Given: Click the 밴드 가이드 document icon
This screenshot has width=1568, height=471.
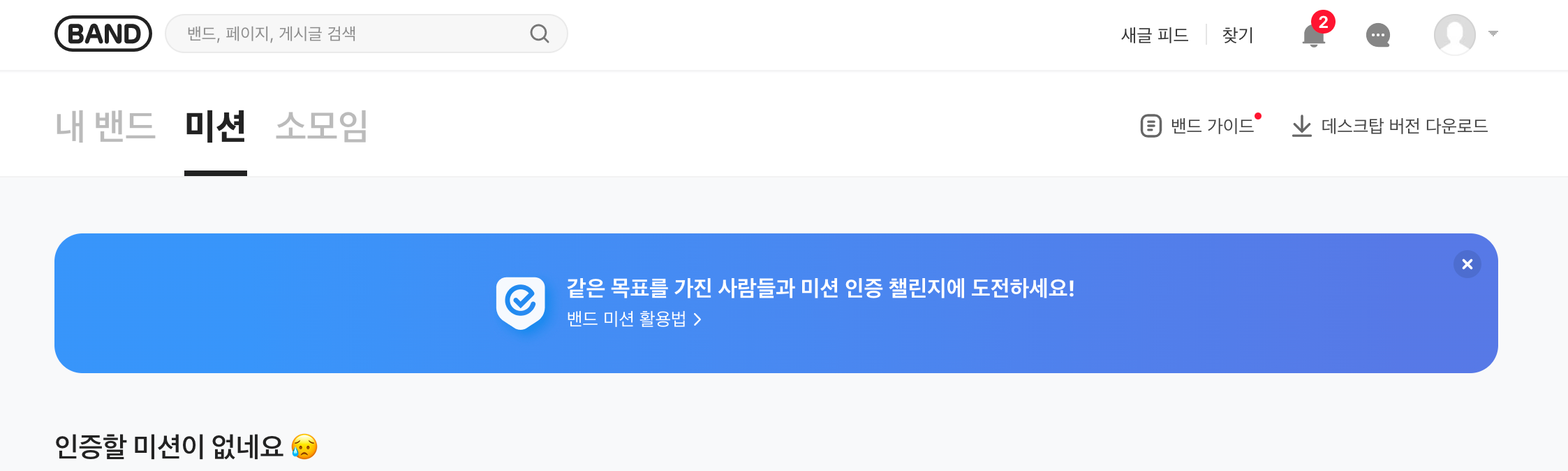Looking at the screenshot, I should [1151, 126].
